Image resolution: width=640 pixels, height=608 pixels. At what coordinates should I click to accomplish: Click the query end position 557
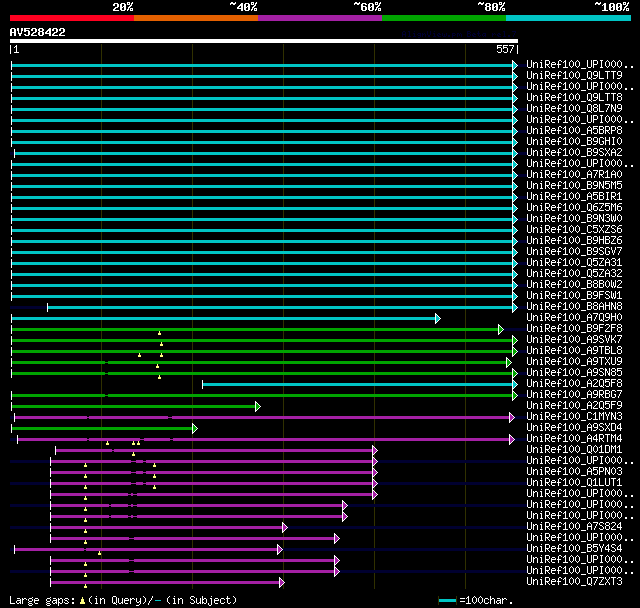pos(505,49)
